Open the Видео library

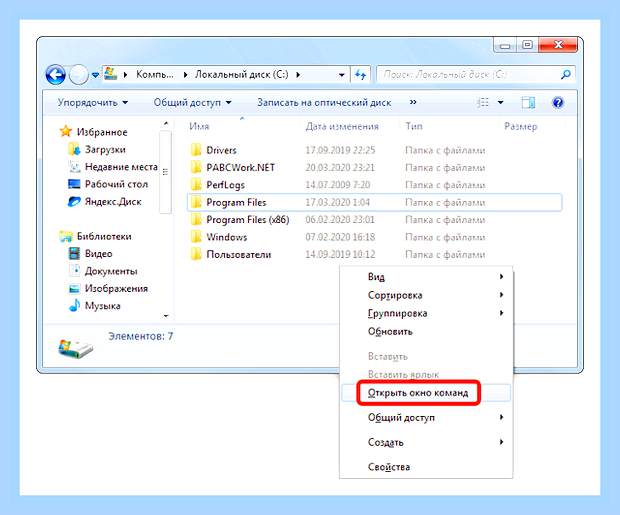click(98, 254)
